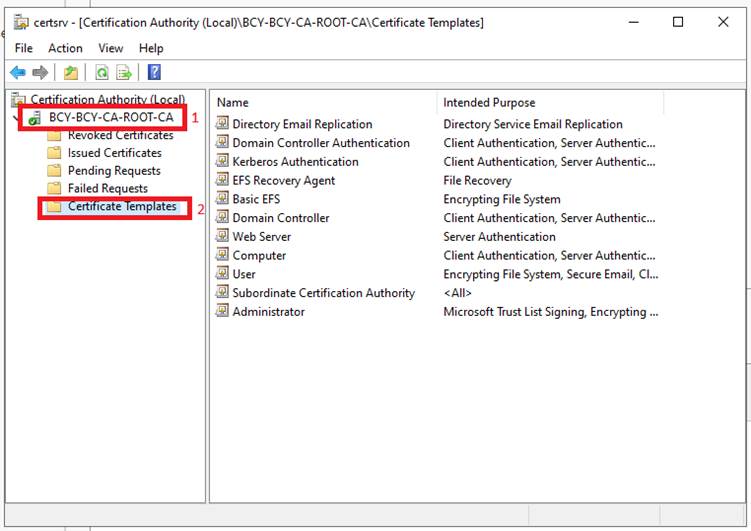Click the Encrypting File System purpose cell
Screen dimensions: 751x531
pyautogui.click(x=502, y=199)
